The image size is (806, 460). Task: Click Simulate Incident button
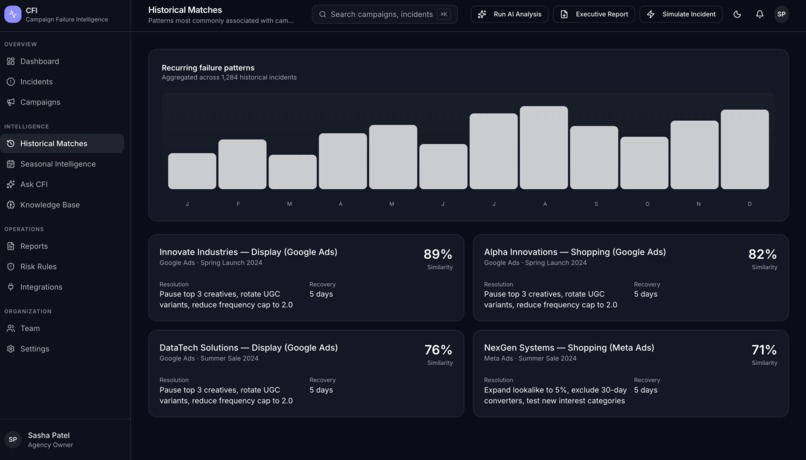pos(681,14)
